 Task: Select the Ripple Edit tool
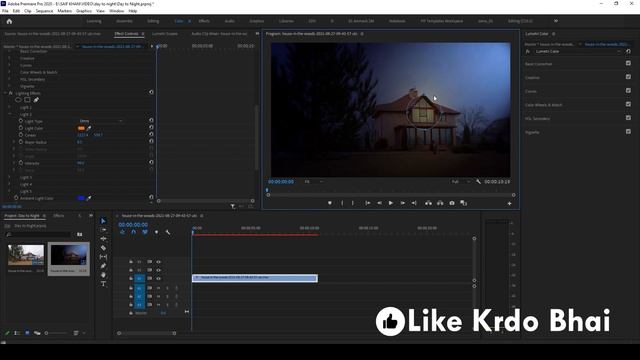point(103,239)
